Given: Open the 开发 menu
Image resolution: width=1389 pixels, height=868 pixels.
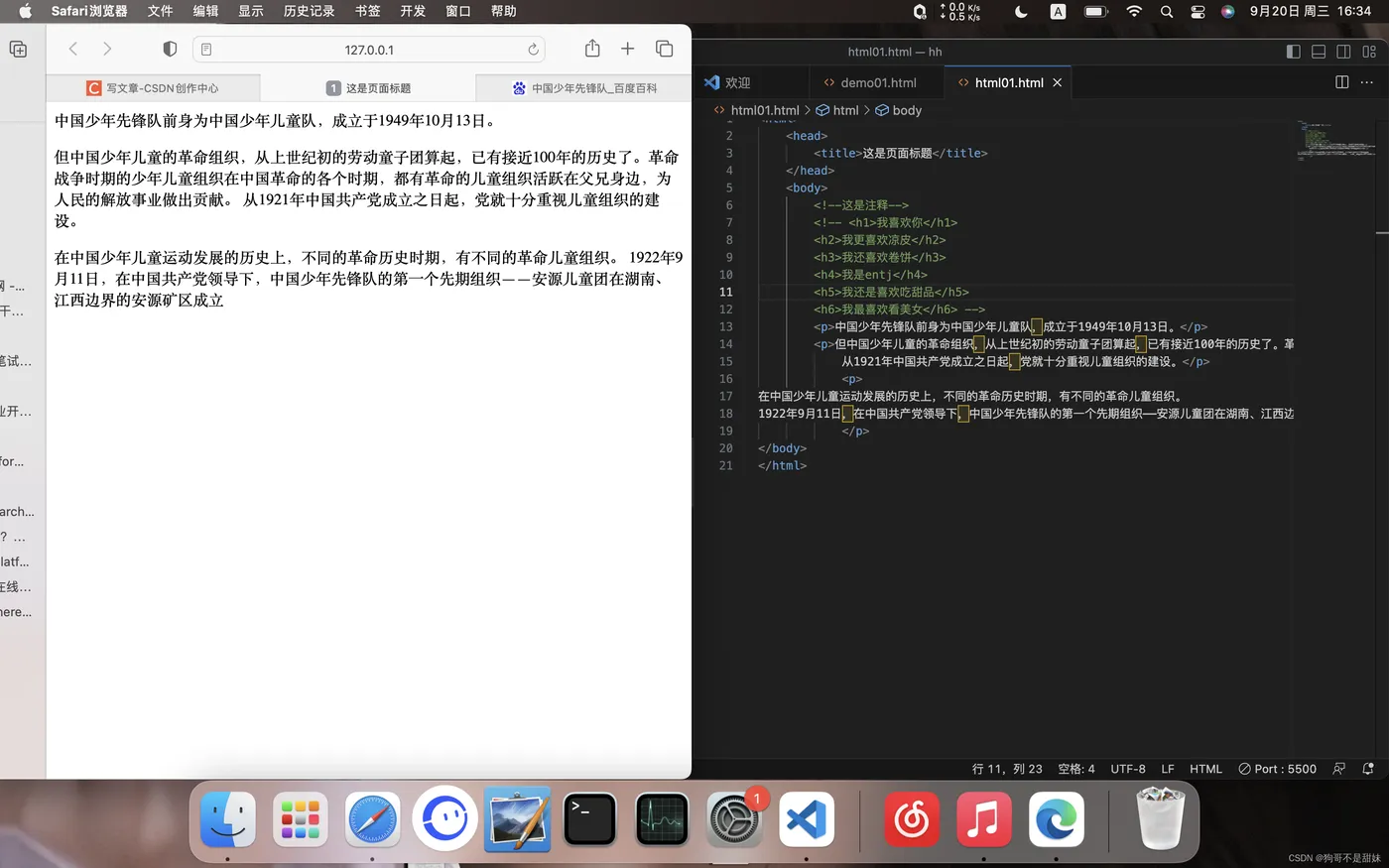Looking at the screenshot, I should pos(413,11).
